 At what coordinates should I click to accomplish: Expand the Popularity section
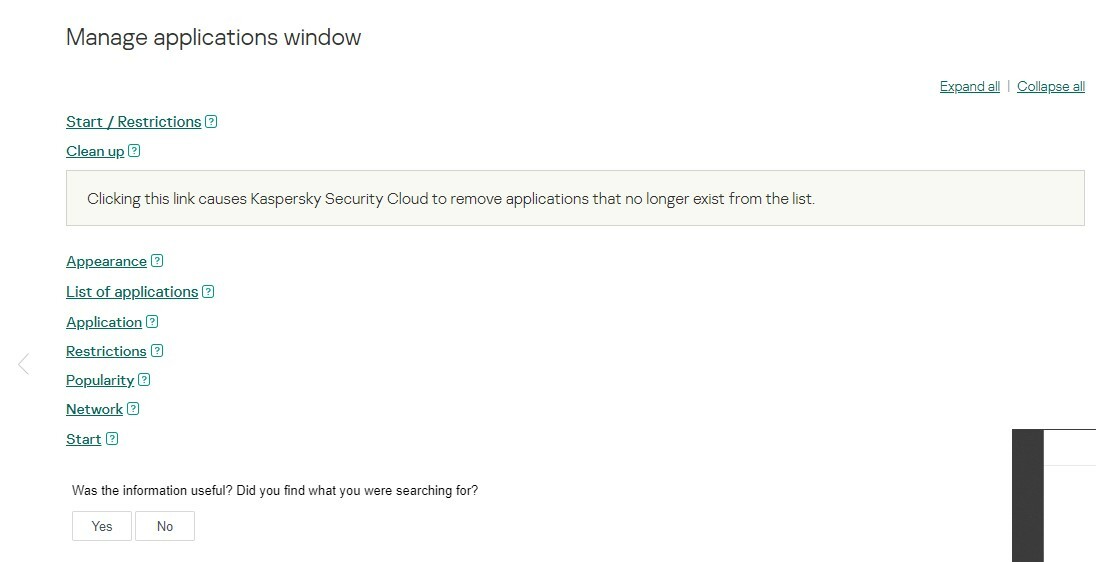coord(100,380)
